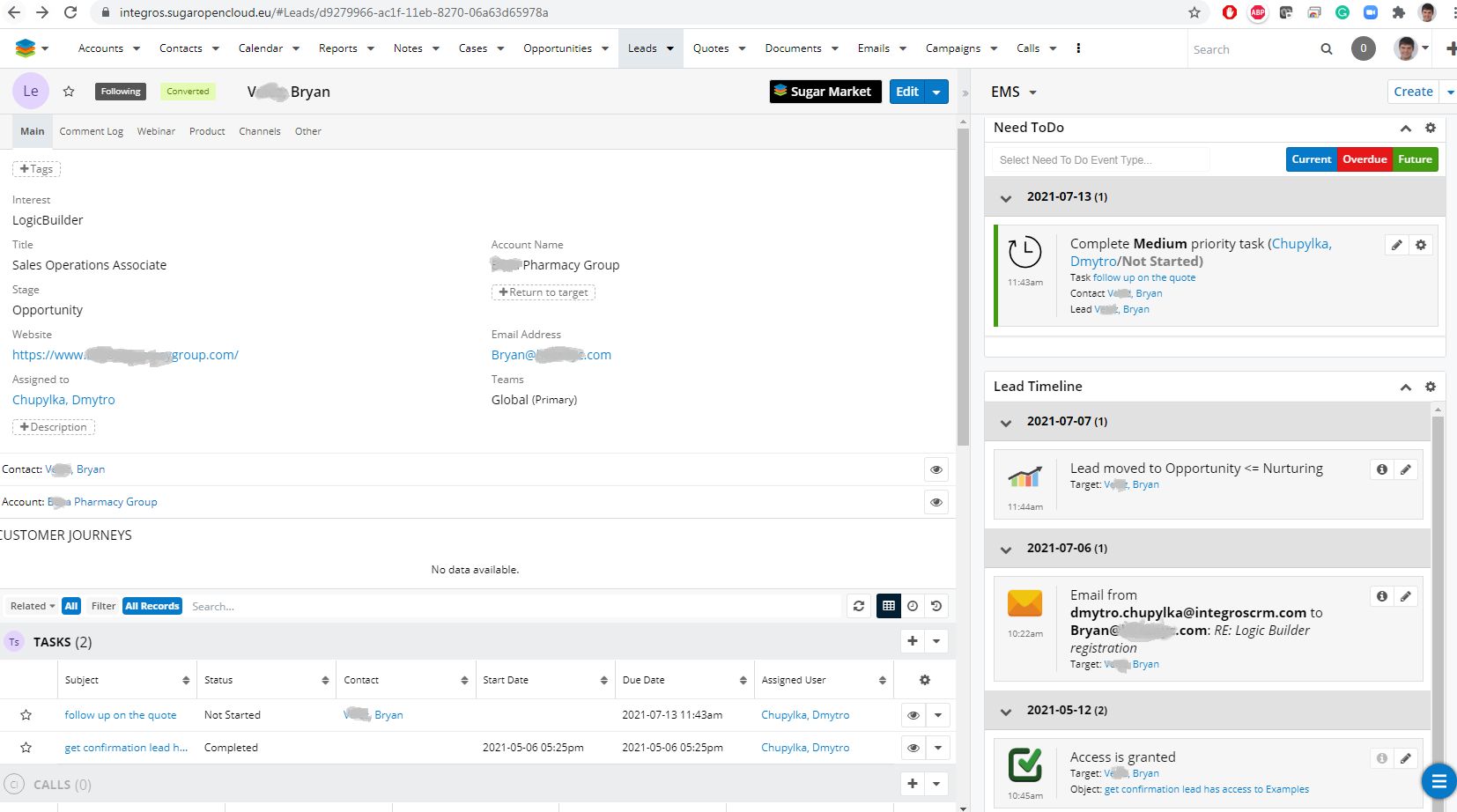Open the EMS dashboard dropdown
Viewport: 1457px width, 812px height.
(x=1033, y=92)
